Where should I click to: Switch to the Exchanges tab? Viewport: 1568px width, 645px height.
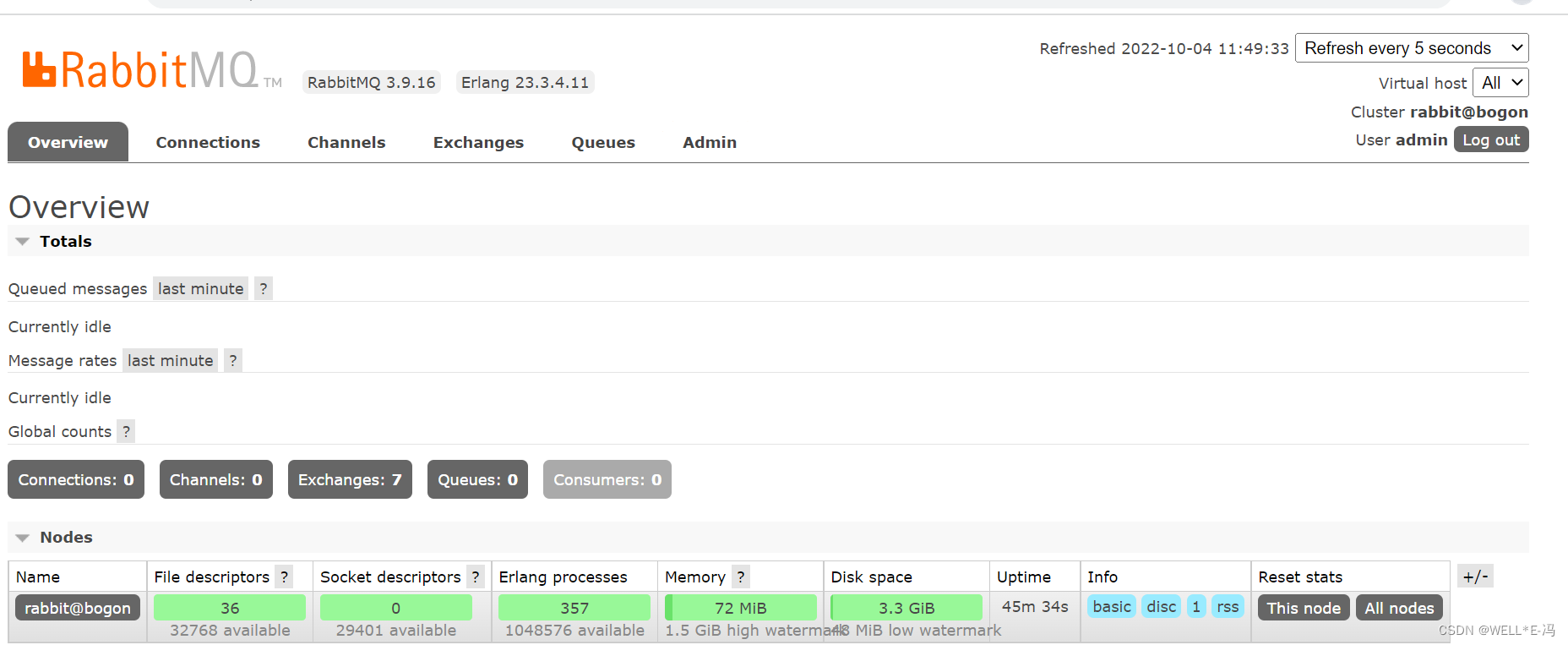click(478, 142)
